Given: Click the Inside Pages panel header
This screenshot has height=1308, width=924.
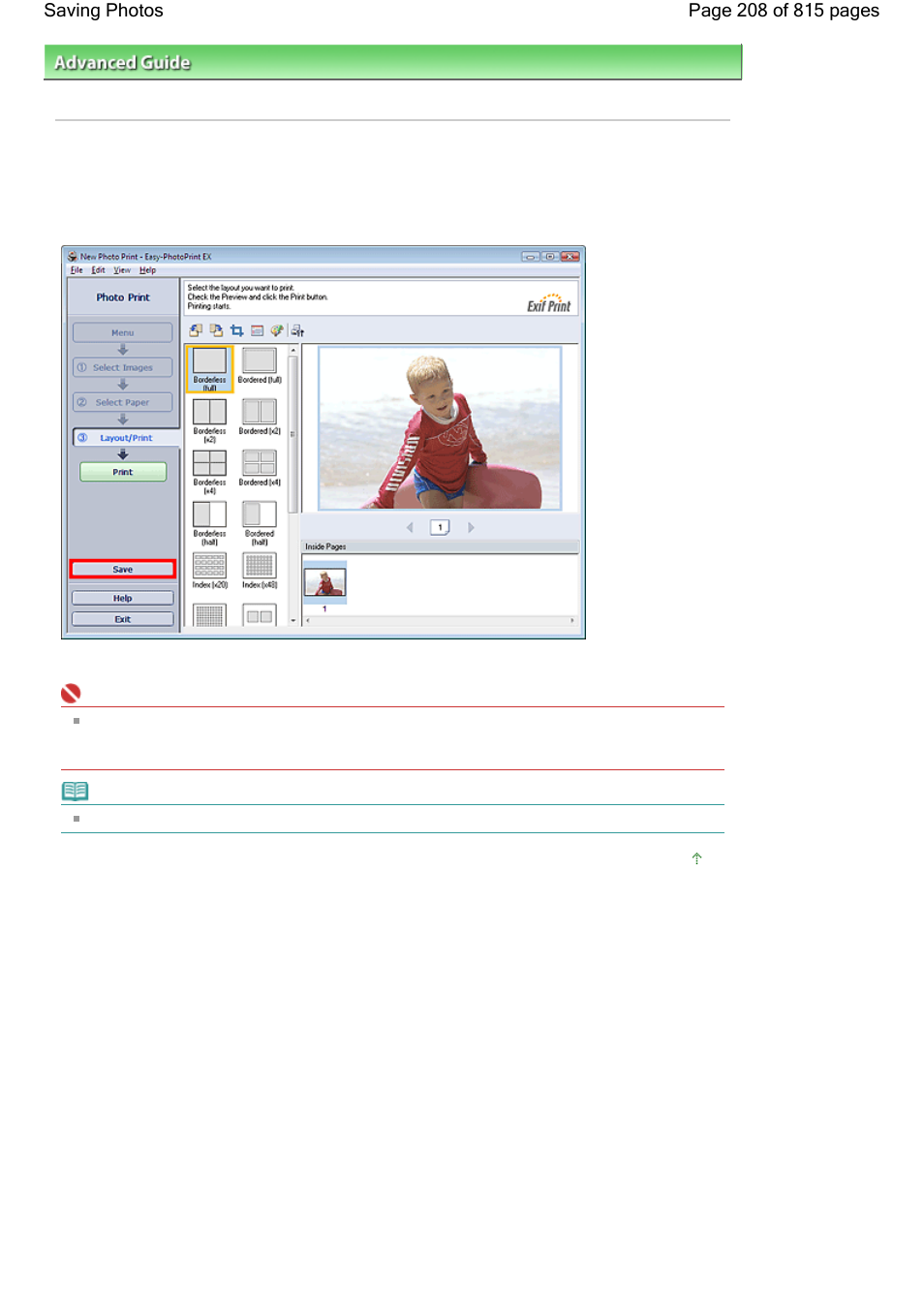Looking at the screenshot, I should point(440,546).
